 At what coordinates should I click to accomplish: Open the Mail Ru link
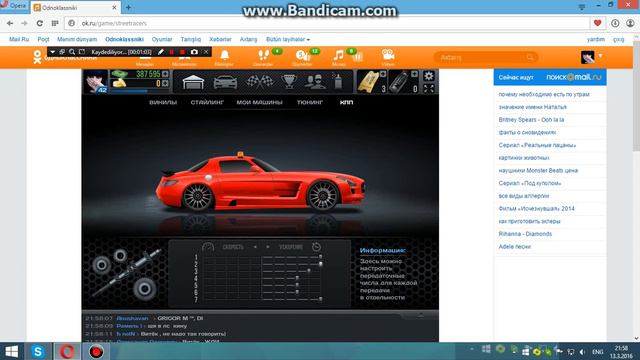19,39
